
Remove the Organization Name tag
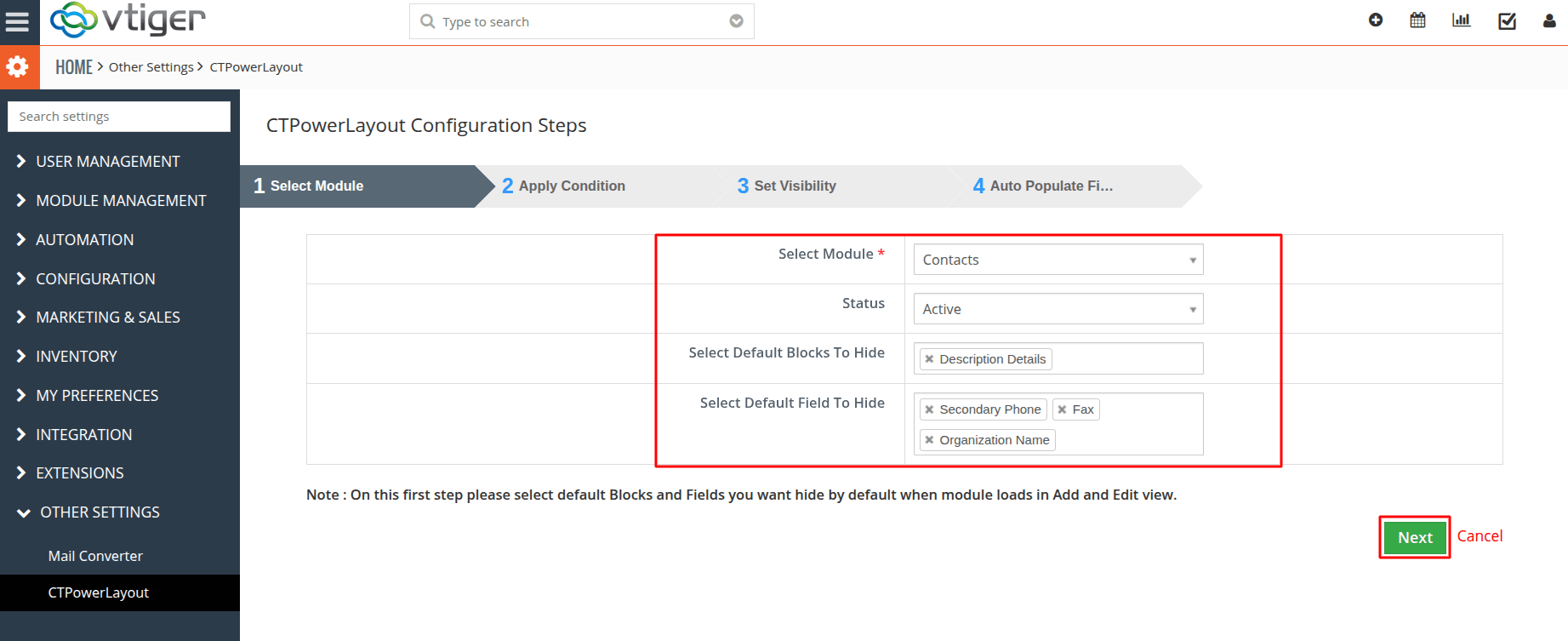pos(929,440)
